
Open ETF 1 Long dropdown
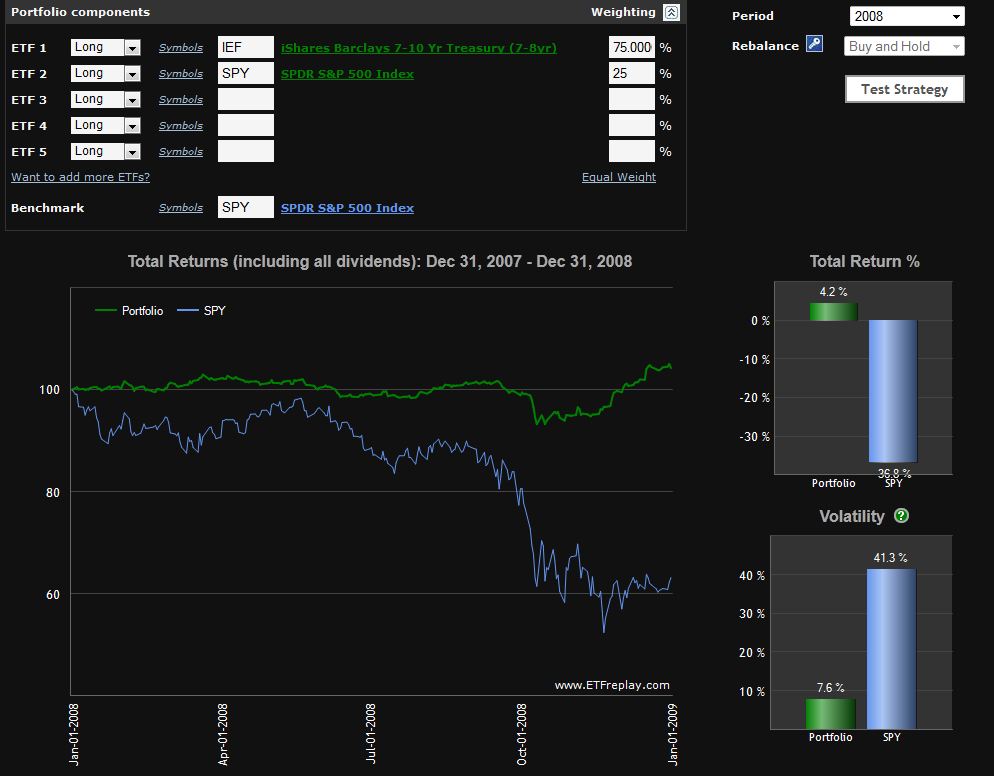(x=105, y=47)
